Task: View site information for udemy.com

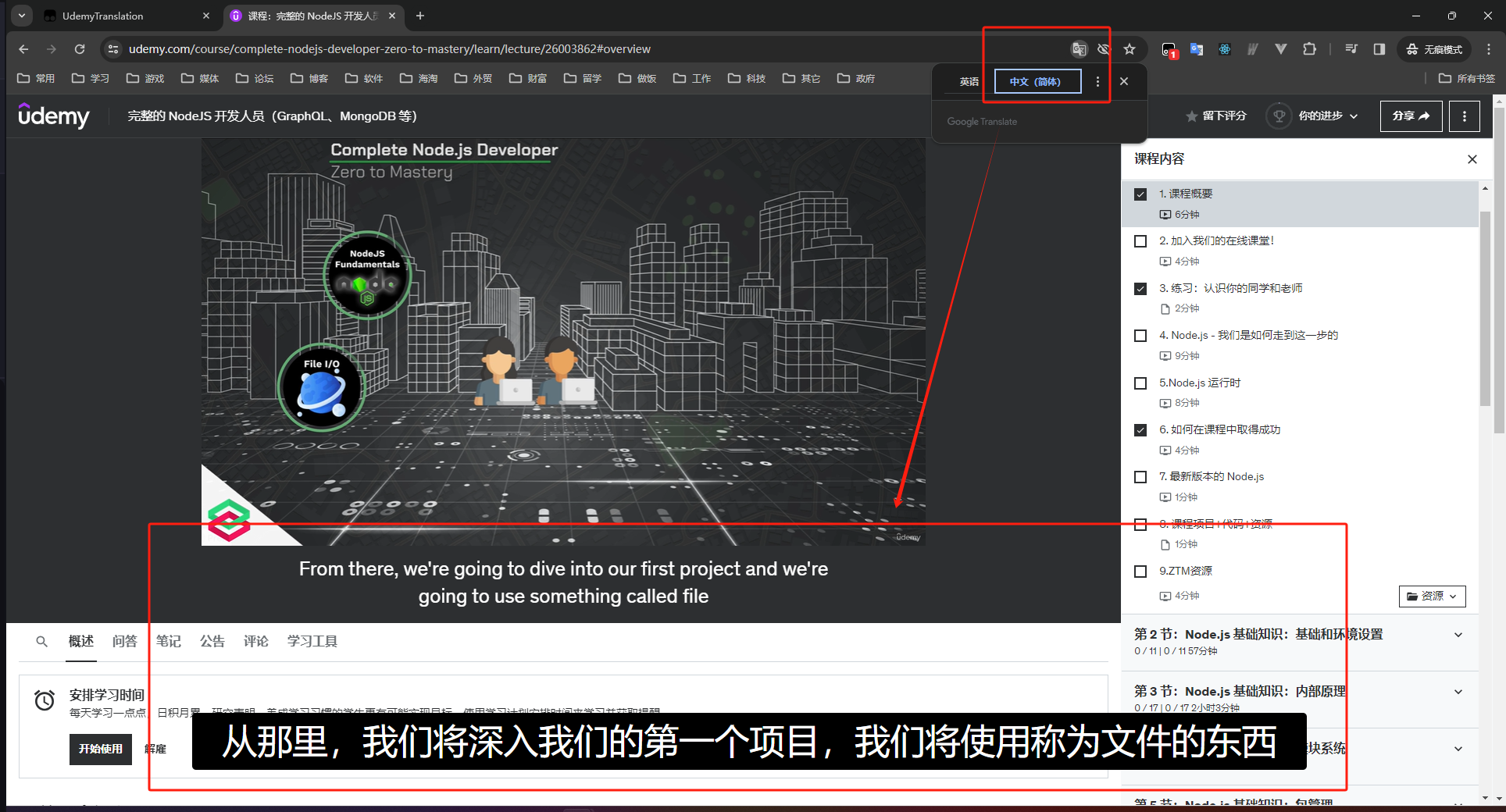Action: (x=113, y=49)
